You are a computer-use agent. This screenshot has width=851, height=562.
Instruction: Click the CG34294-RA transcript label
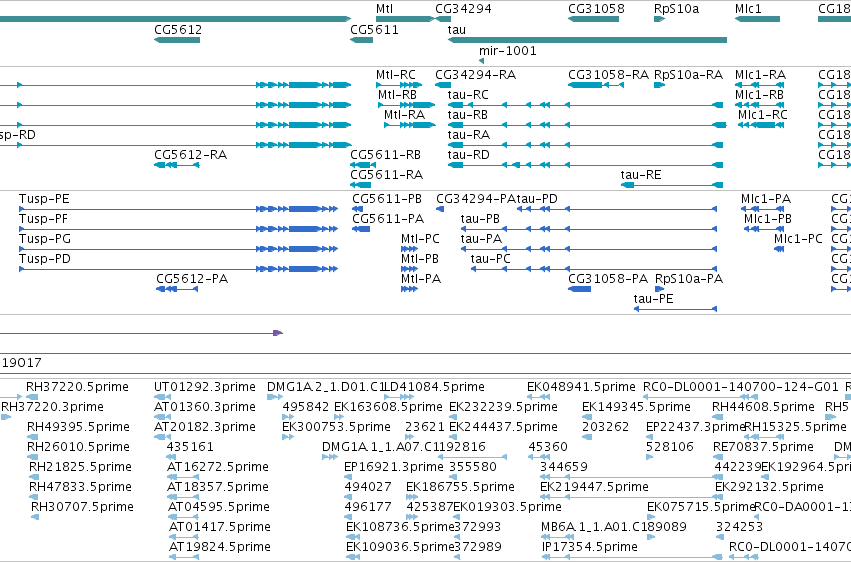pos(475,75)
